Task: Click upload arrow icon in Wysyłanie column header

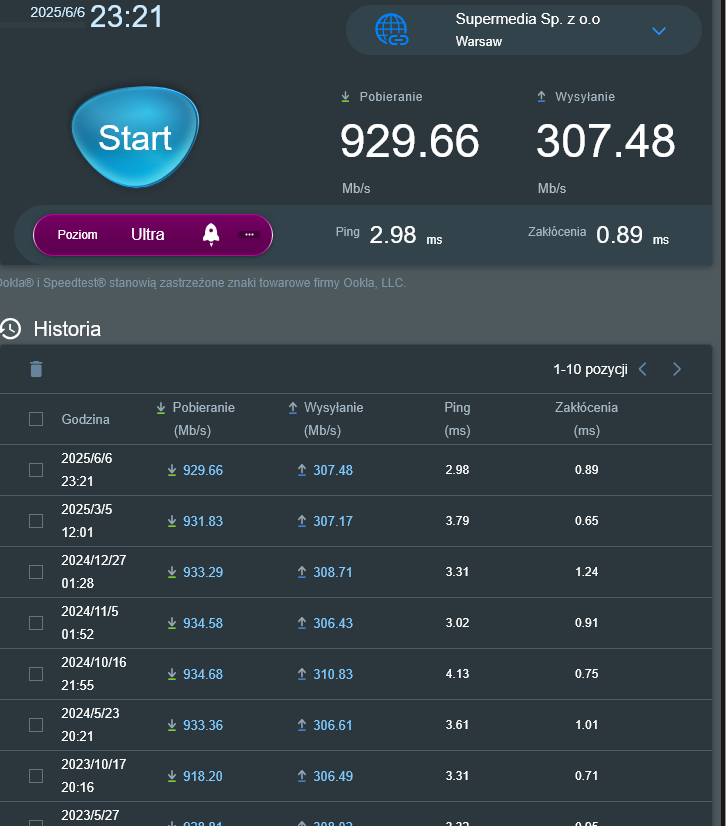Action: (293, 408)
